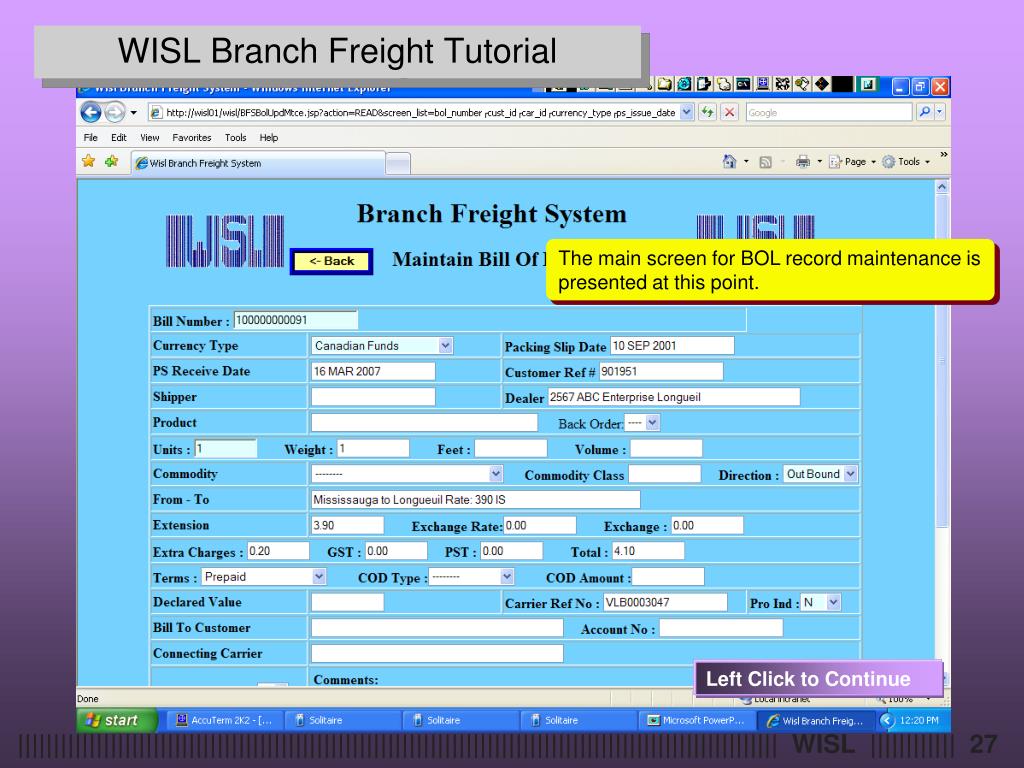The width and height of the screenshot is (1024, 768).
Task: Click the Shipper field
Action: [373, 397]
